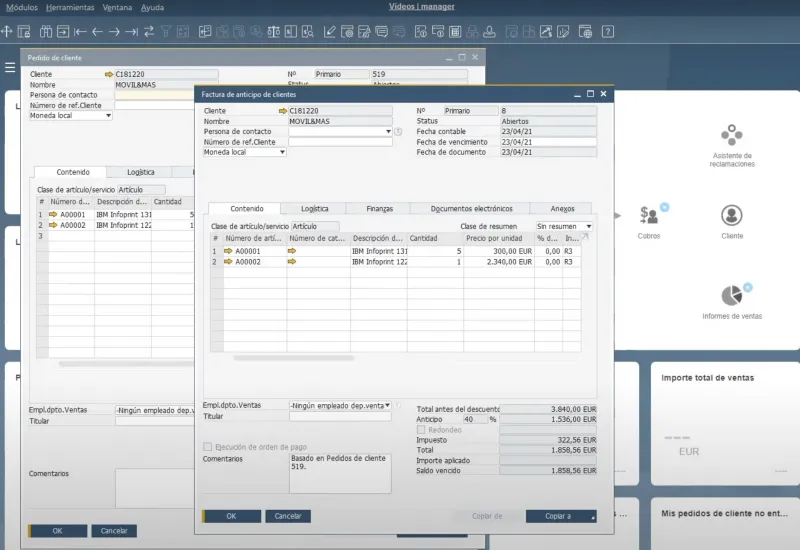The image size is (800, 550).
Task: Click the stamp toolbar icon
Action: (x=489, y=32)
